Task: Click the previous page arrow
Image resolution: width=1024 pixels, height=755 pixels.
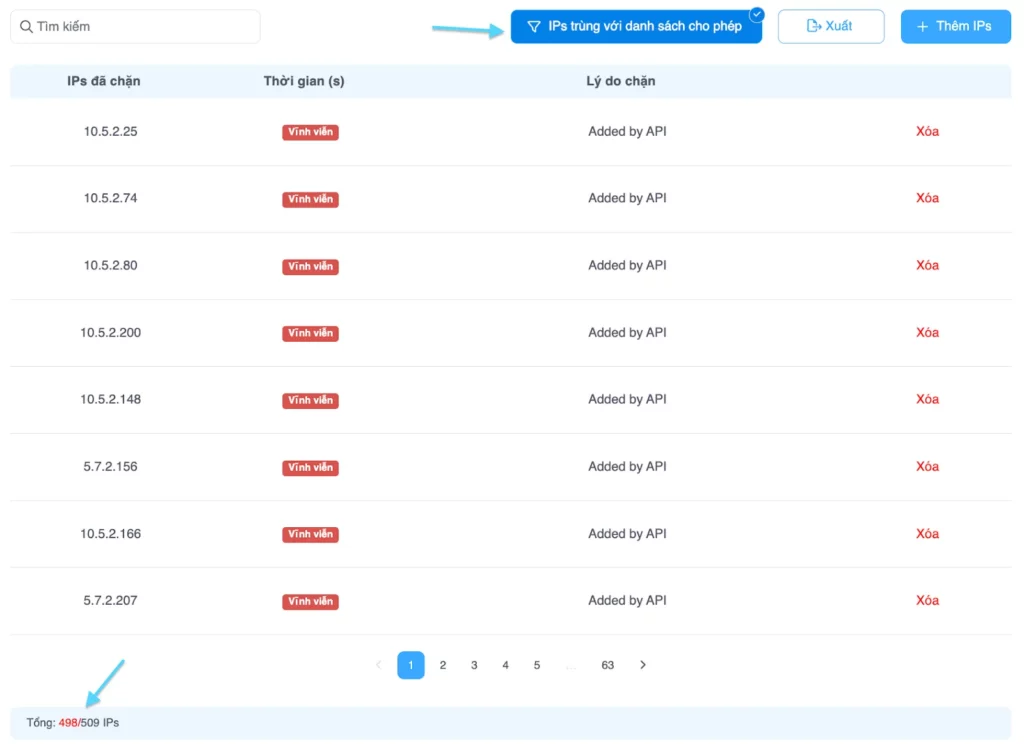Action: coord(378,665)
